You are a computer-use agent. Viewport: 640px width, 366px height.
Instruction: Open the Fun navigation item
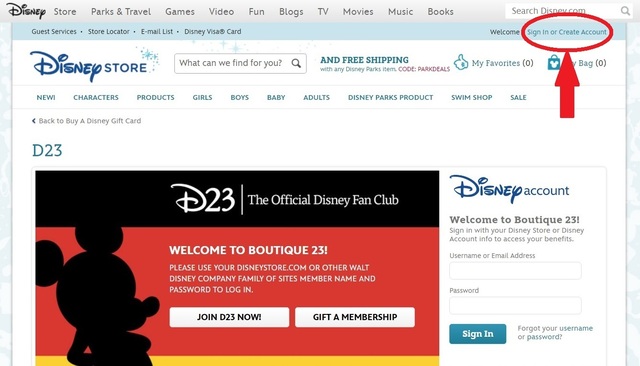click(x=256, y=12)
